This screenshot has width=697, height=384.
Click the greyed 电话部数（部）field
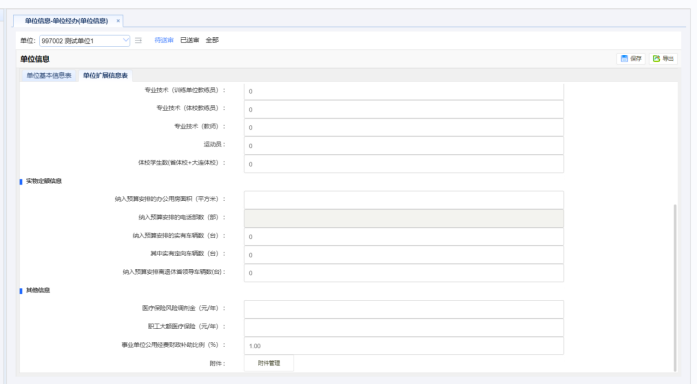click(404, 218)
